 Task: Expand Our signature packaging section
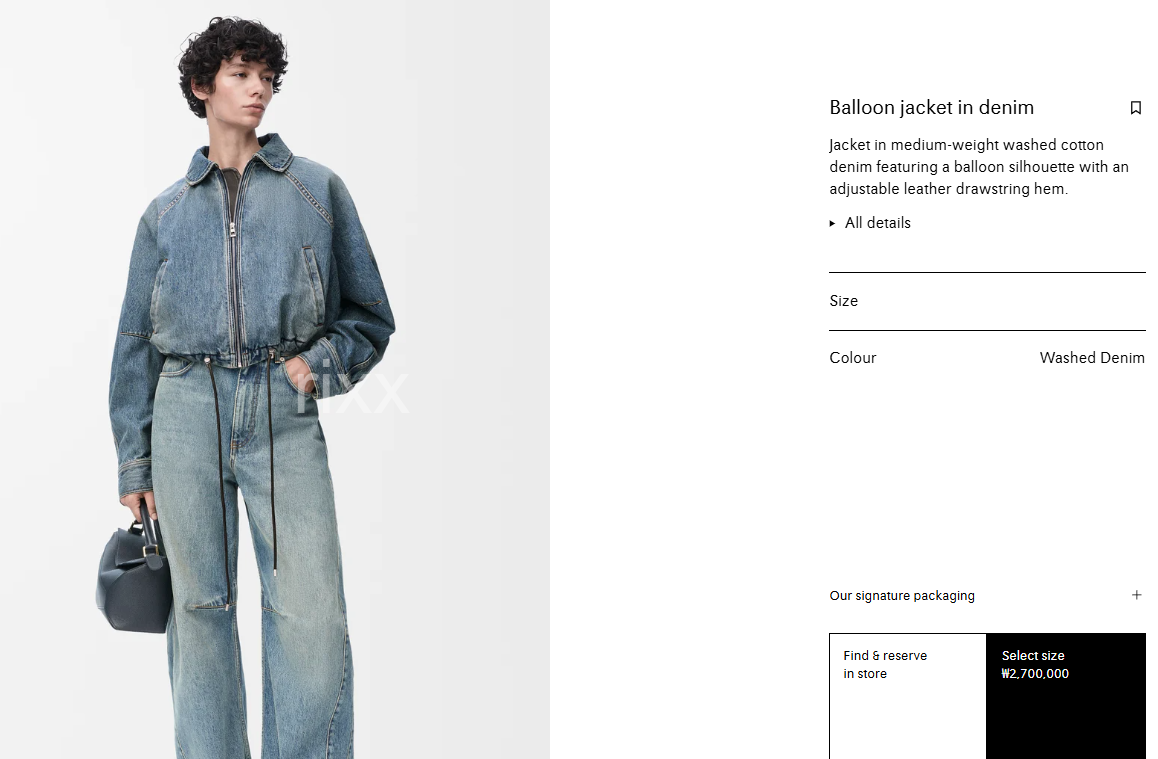tap(987, 595)
